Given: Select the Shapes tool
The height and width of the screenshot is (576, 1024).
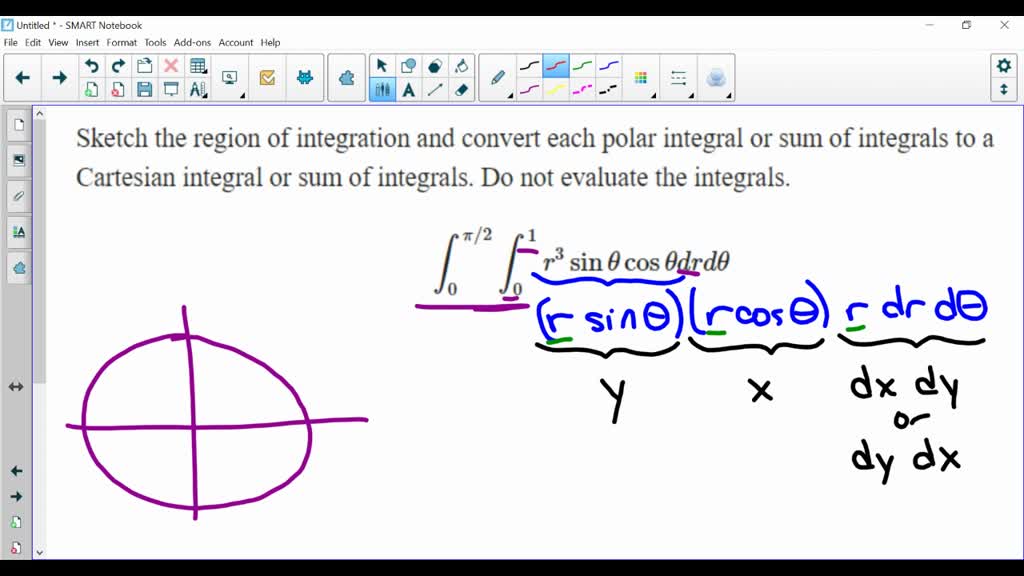Looking at the screenshot, I should (408, 63).
